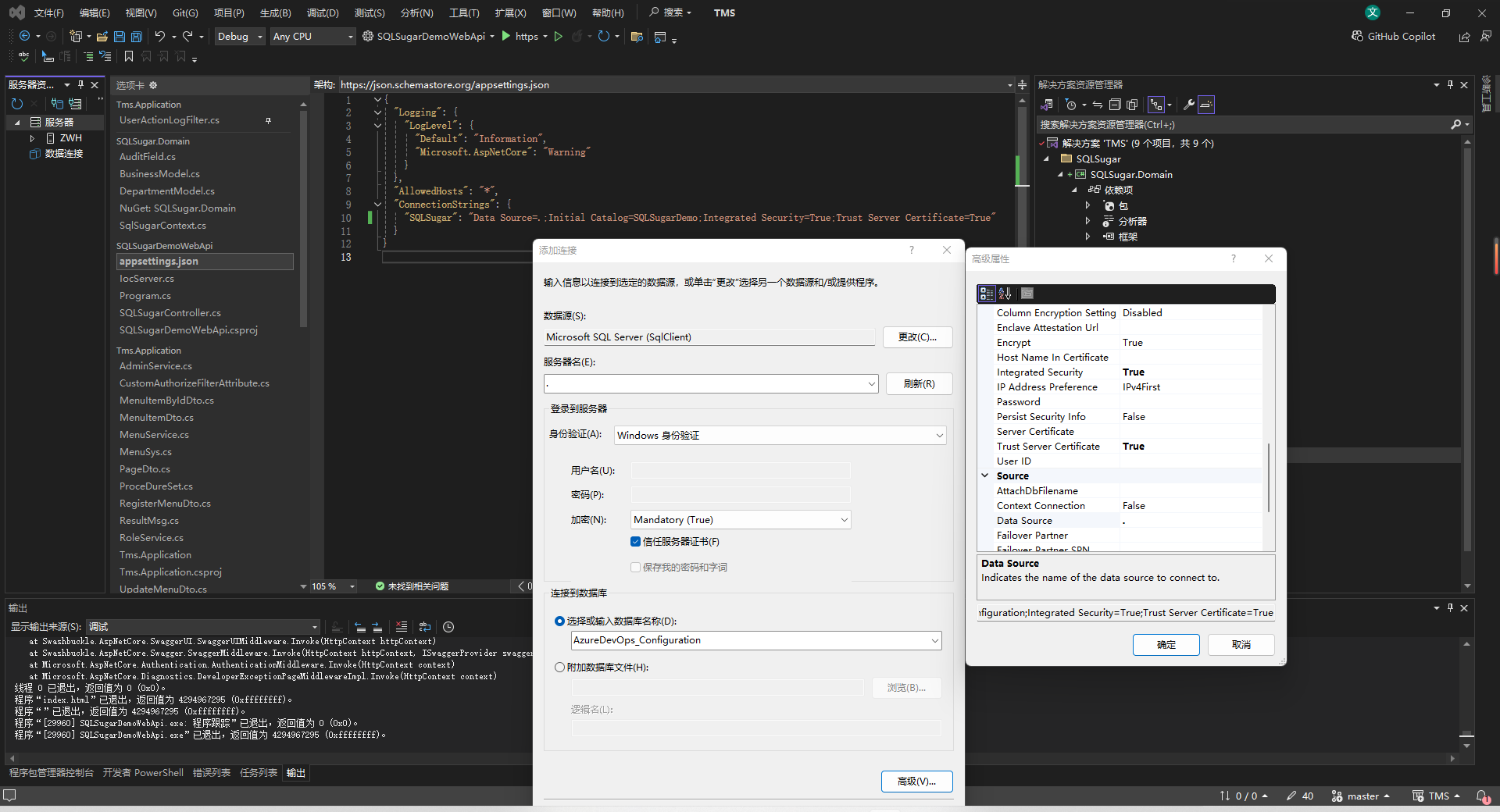Click the editor 105 % zoom level box

tap(334, 586)
